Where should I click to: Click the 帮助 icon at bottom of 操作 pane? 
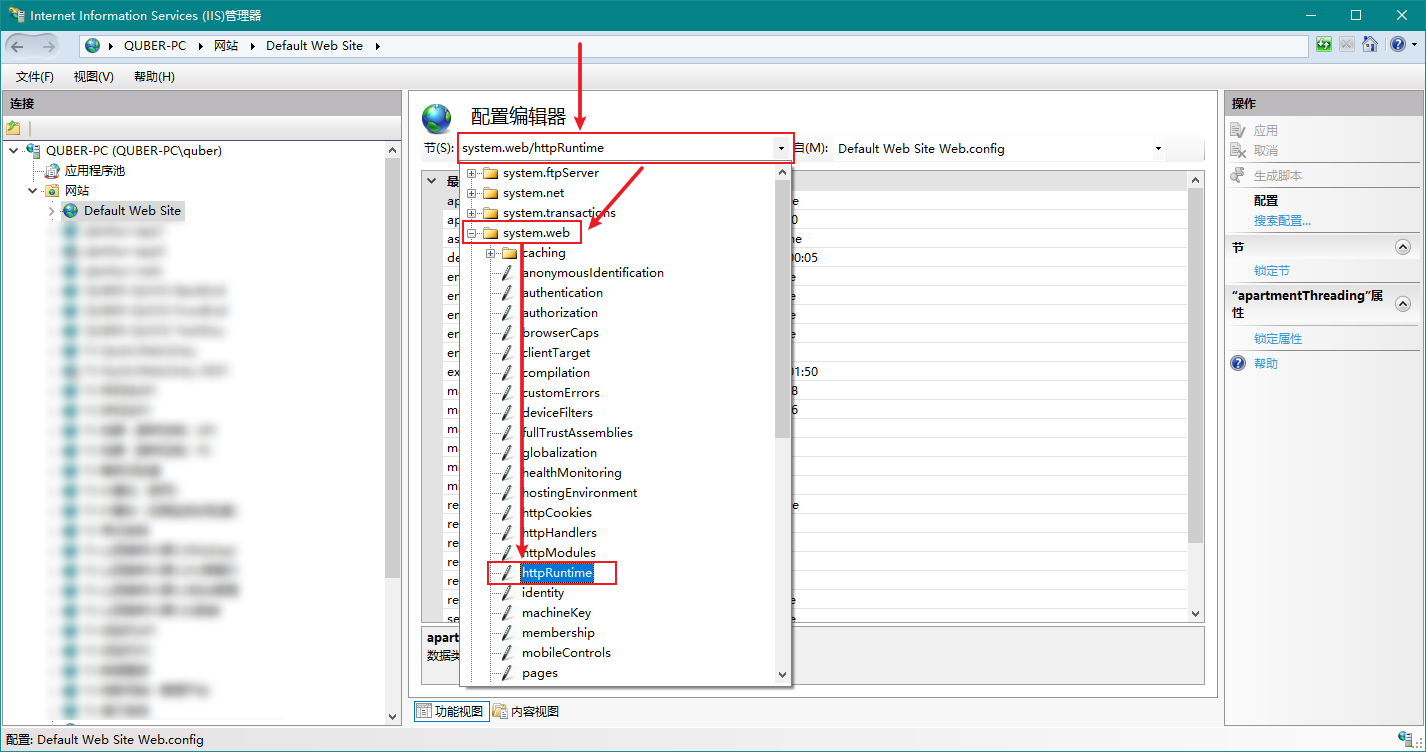click(x=1237, y=362)
